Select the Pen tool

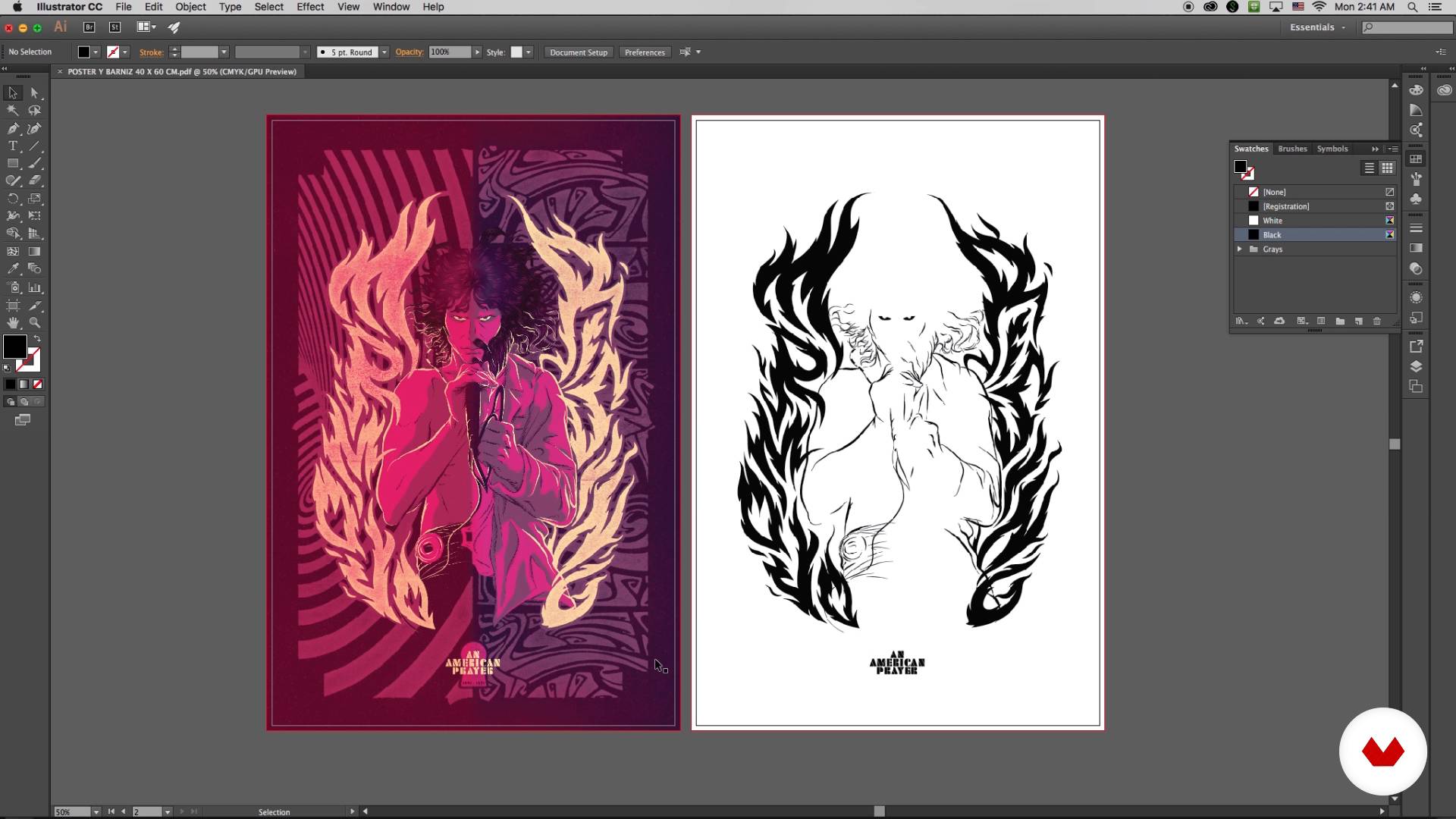13,129
